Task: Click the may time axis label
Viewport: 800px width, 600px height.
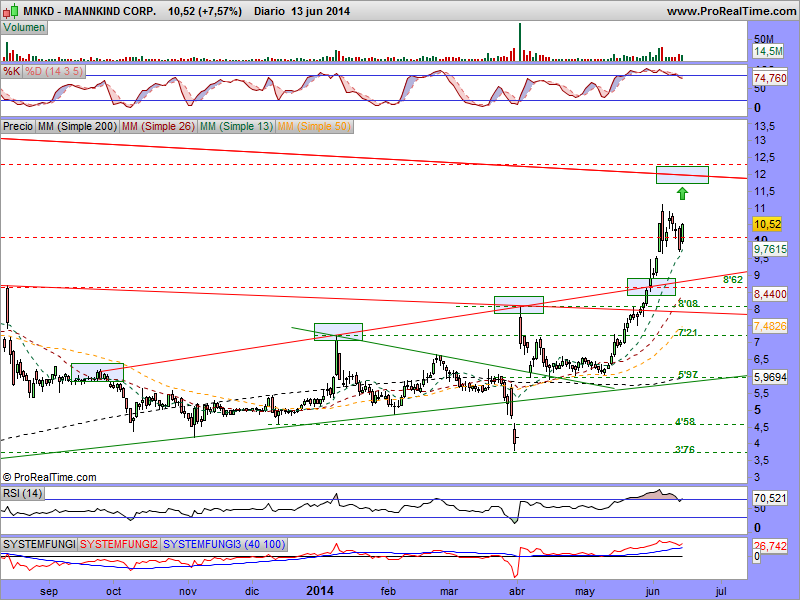Action: [x=585, y=591]
